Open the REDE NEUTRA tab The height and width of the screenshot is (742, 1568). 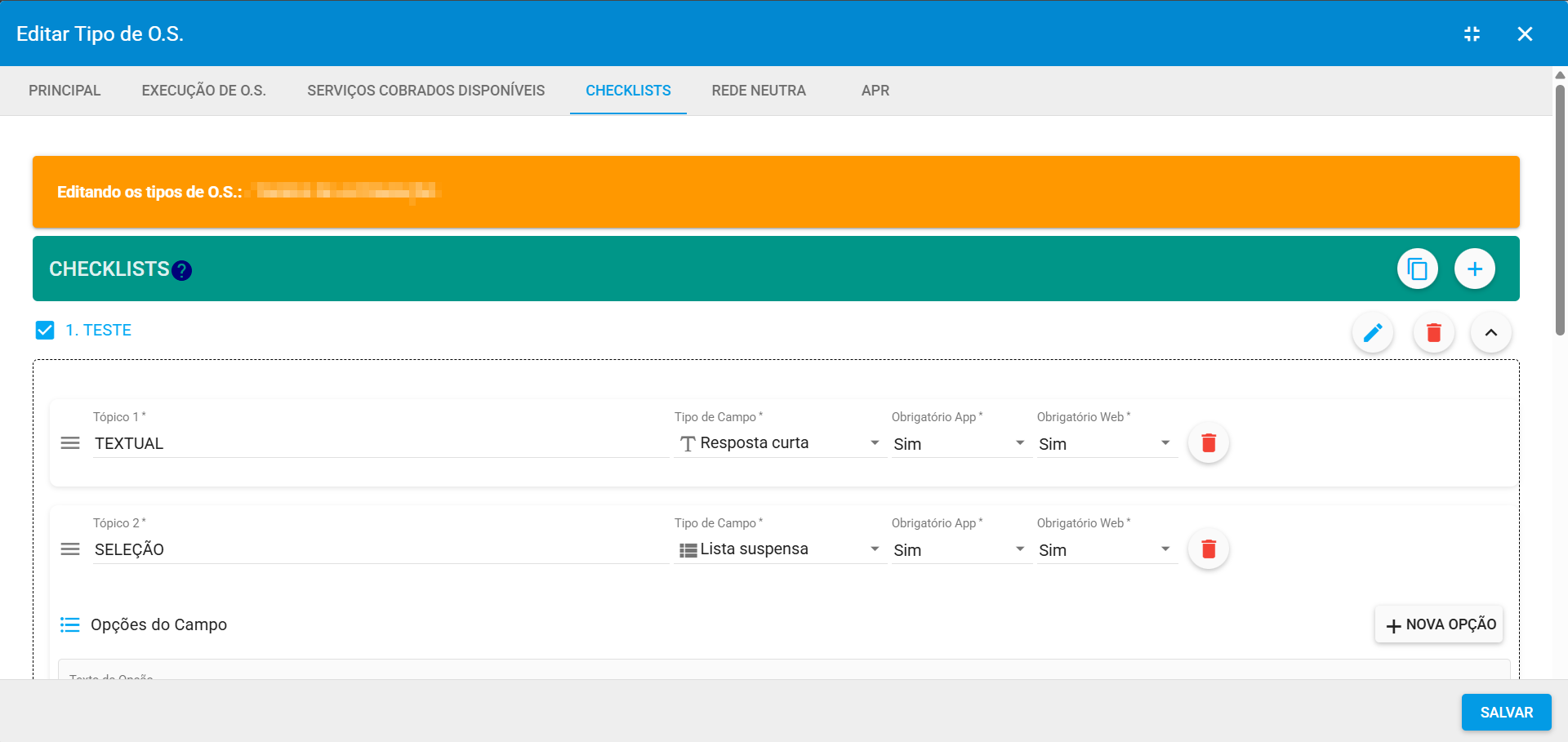[758, 91]
